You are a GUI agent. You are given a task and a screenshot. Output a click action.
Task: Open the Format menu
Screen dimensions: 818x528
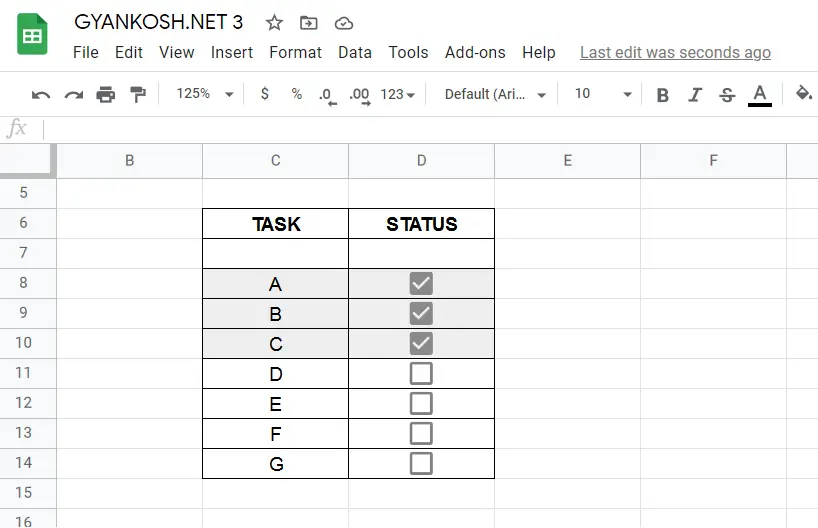[x=295, y=53]
